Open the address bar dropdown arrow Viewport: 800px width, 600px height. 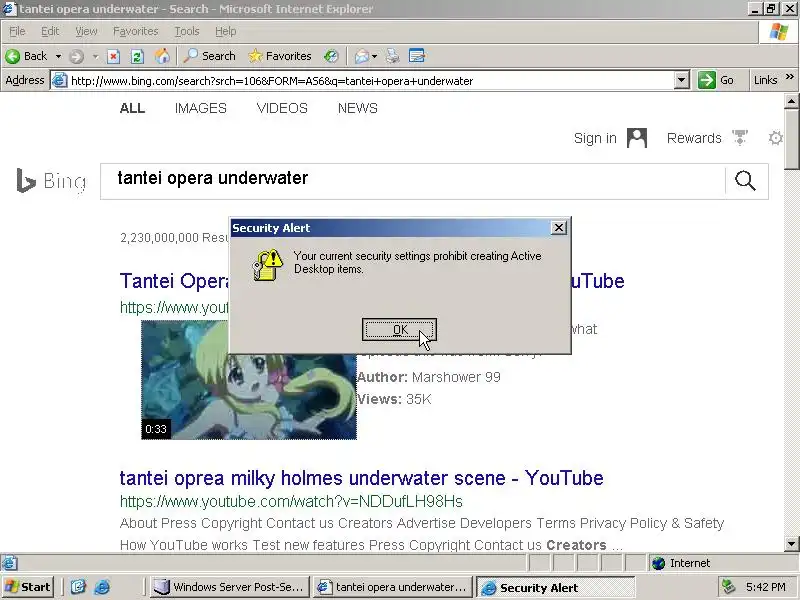[x=682, y=80]
